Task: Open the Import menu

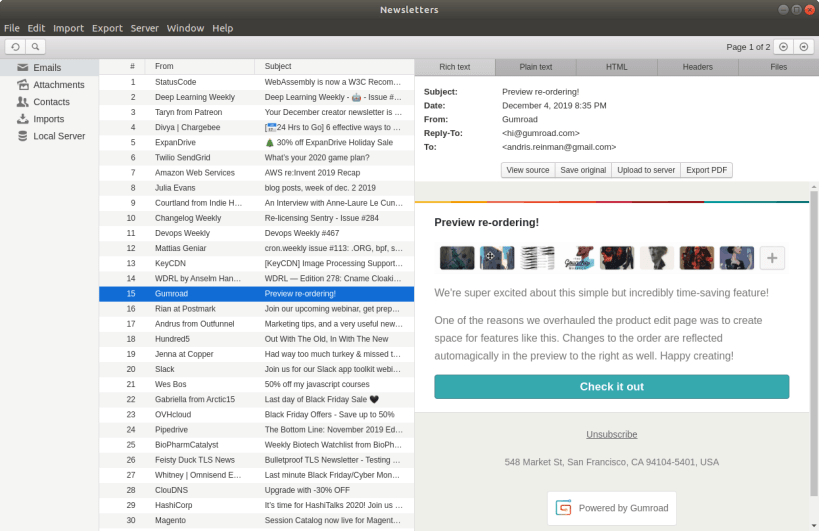Action: point(68,28)
